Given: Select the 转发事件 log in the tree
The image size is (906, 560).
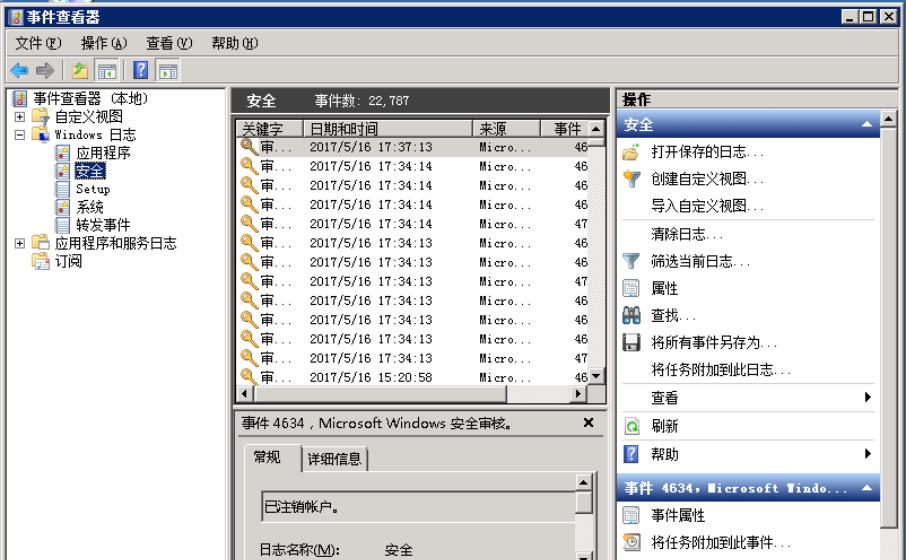Looking at the screenshot, I should 103,225.
